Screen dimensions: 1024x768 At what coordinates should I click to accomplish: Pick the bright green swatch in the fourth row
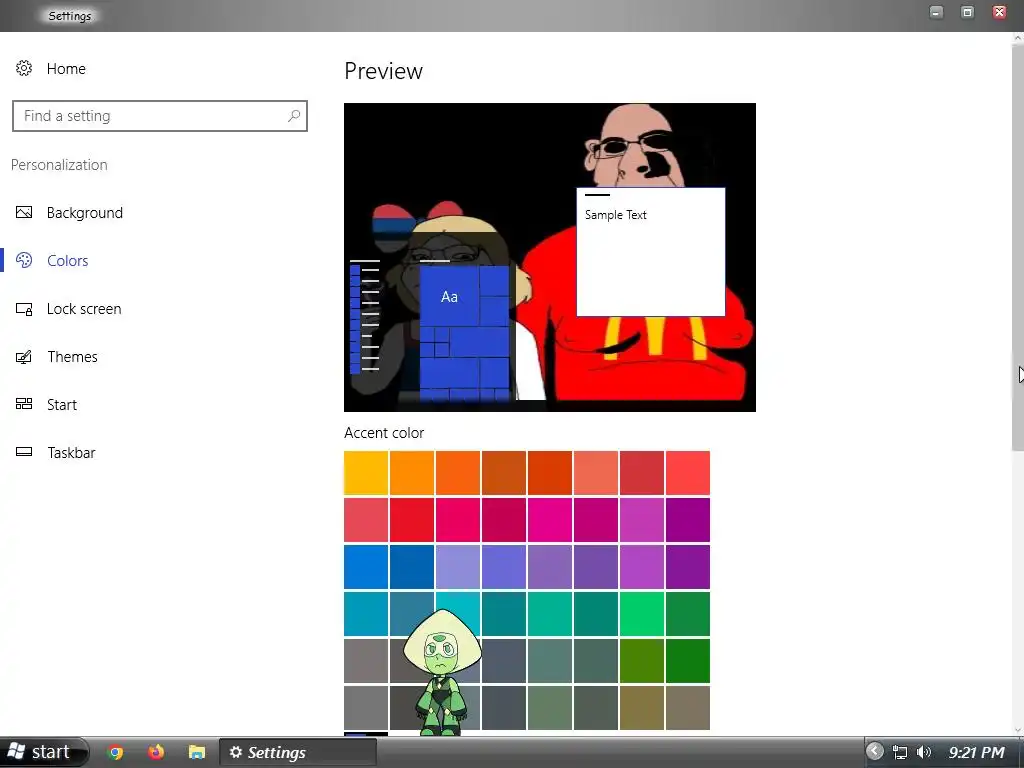[642, 614]
